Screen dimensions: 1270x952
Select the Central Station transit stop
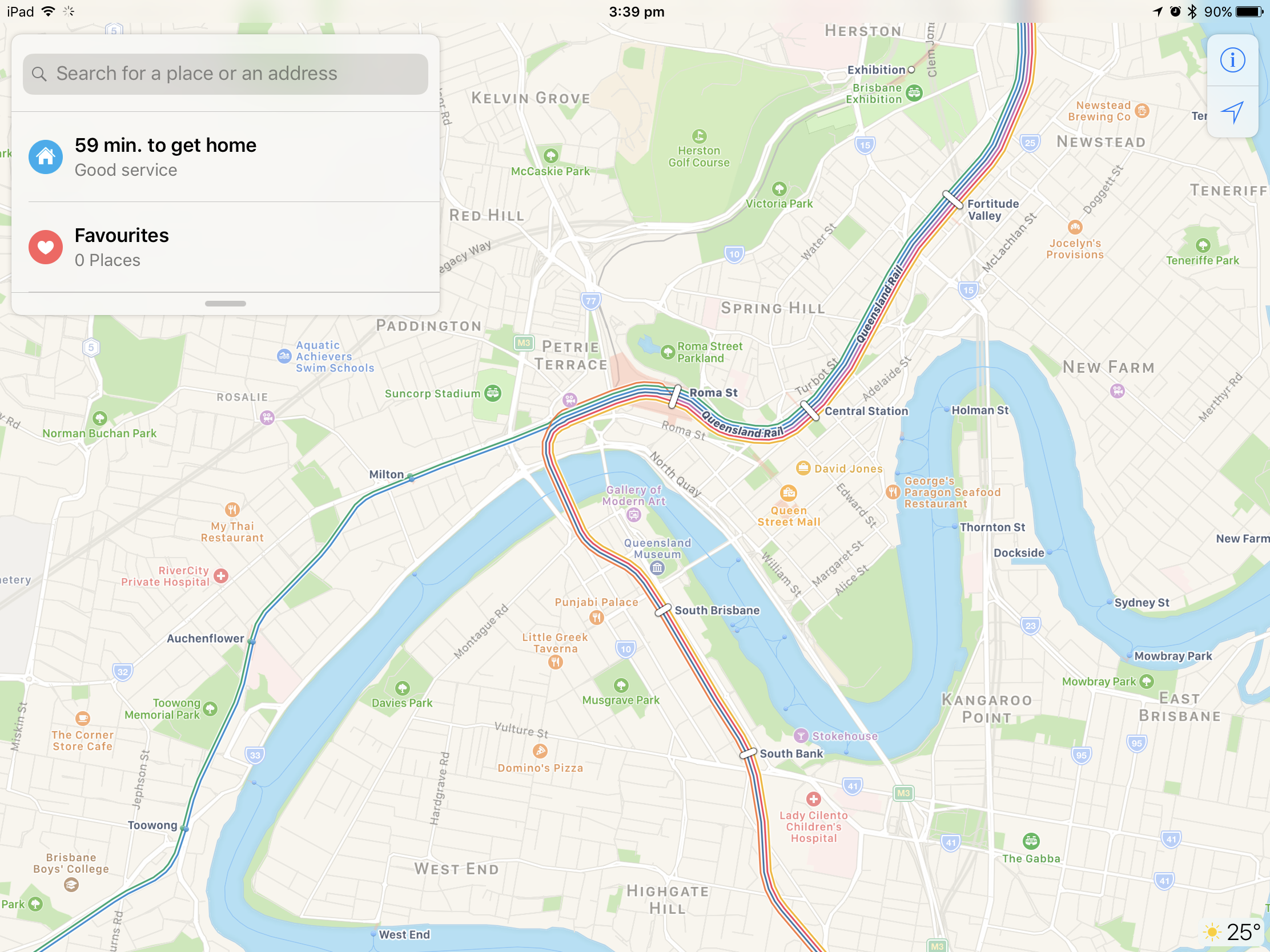tap(810, 410)
